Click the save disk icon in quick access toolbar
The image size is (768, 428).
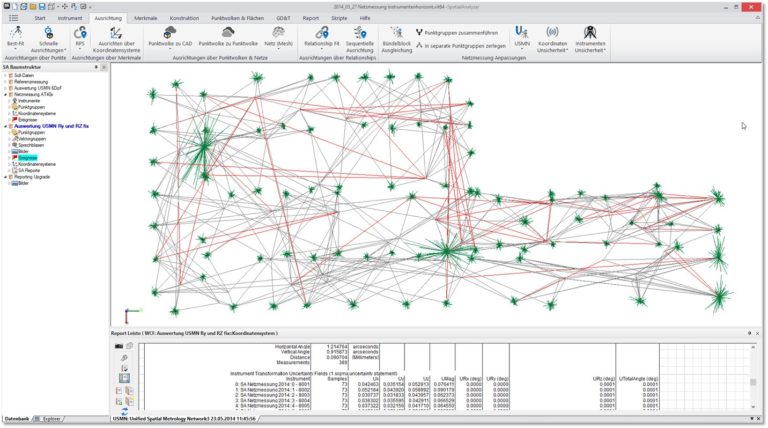[x=42, y=7]
